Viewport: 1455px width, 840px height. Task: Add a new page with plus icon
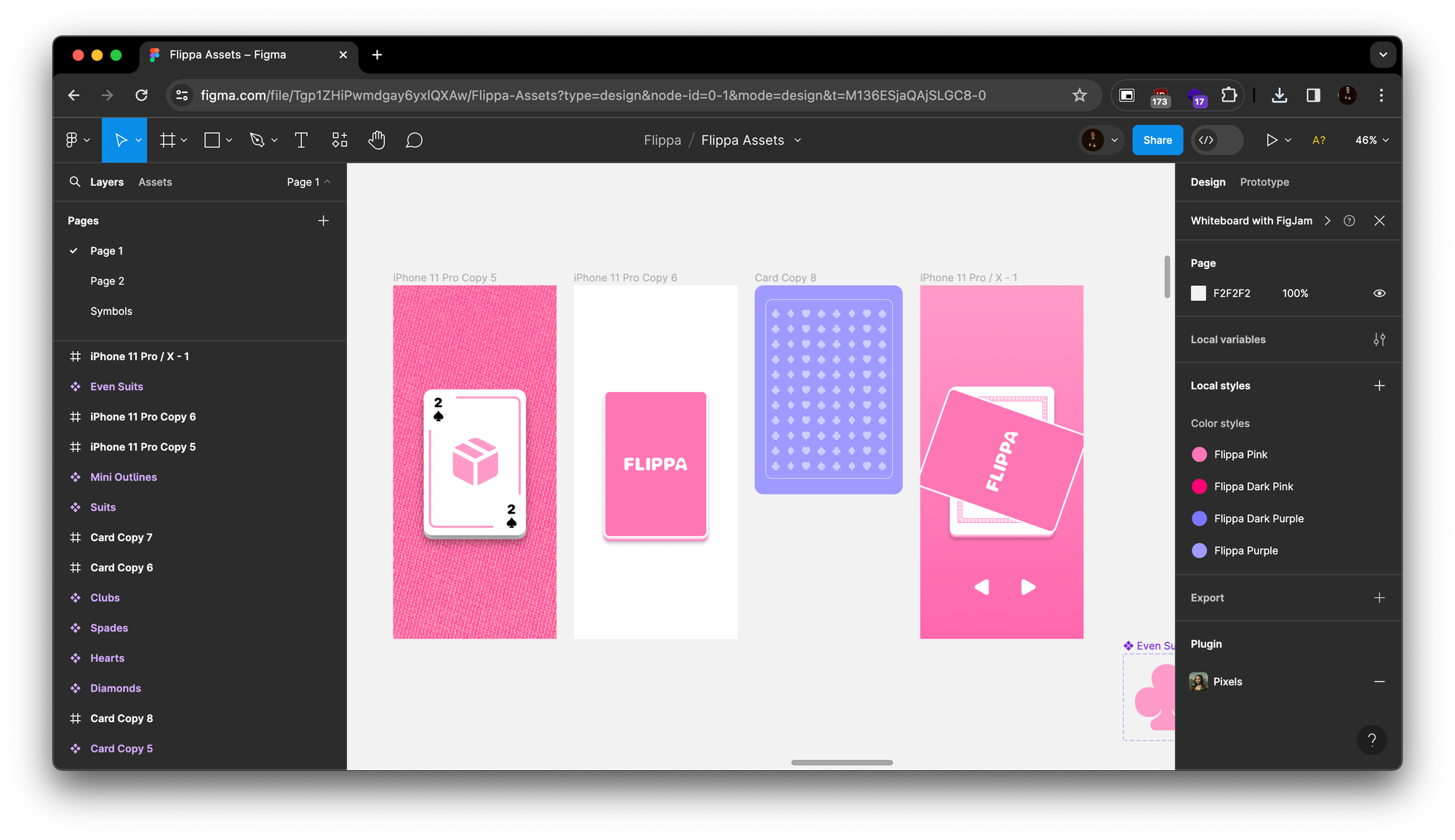coord(324,220)
